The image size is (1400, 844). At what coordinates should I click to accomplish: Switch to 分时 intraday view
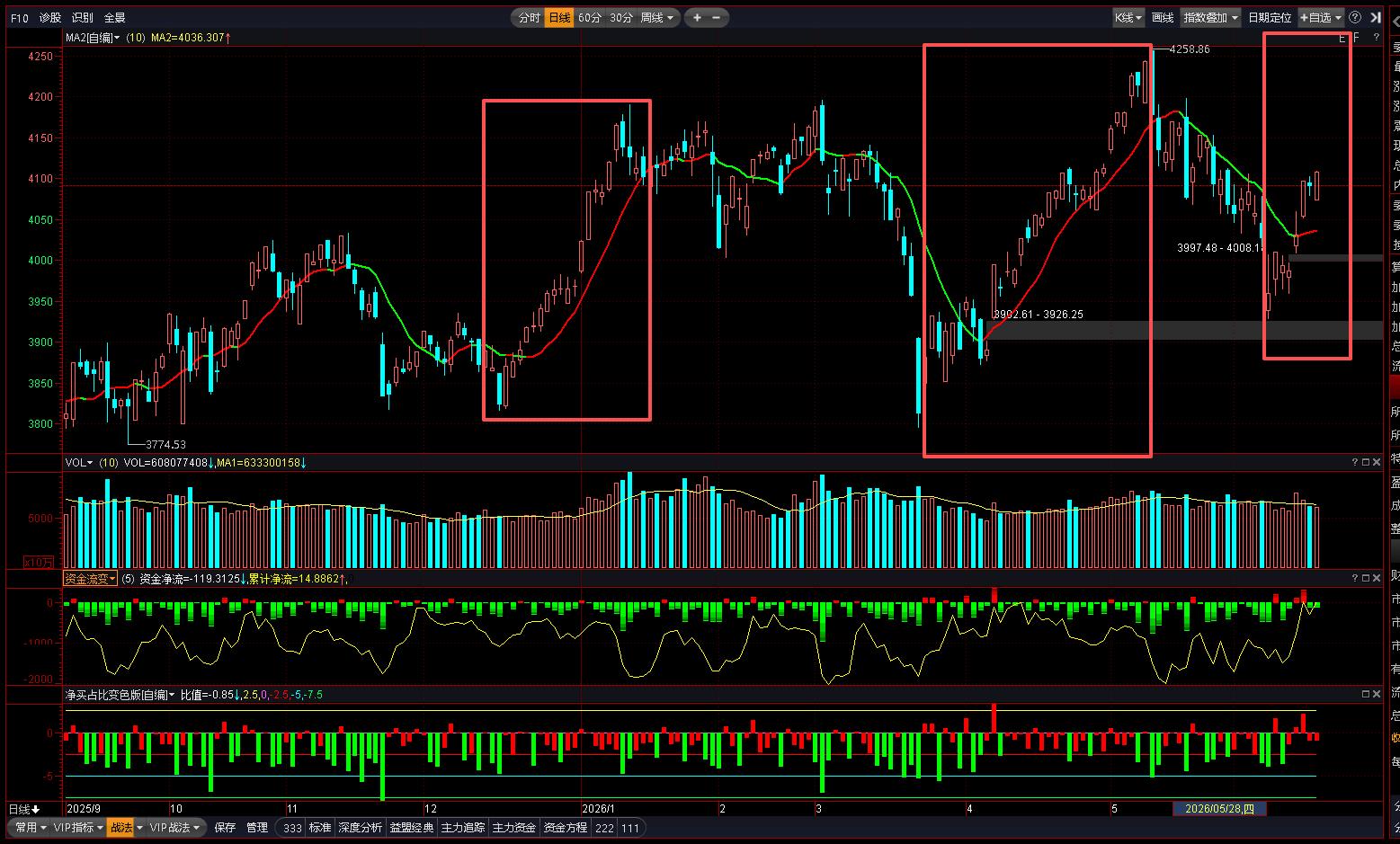[x=530, y=18]
